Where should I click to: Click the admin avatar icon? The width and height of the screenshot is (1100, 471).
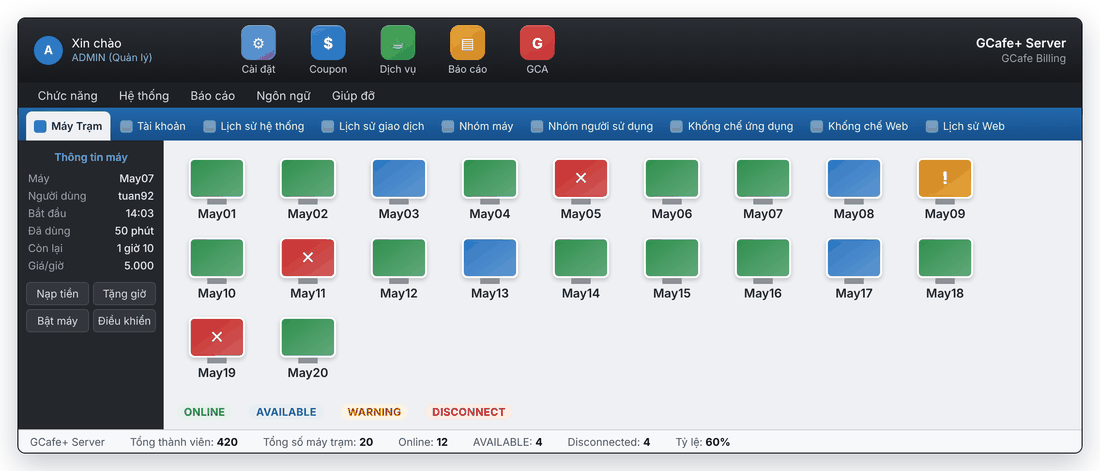tap(48, 50)
